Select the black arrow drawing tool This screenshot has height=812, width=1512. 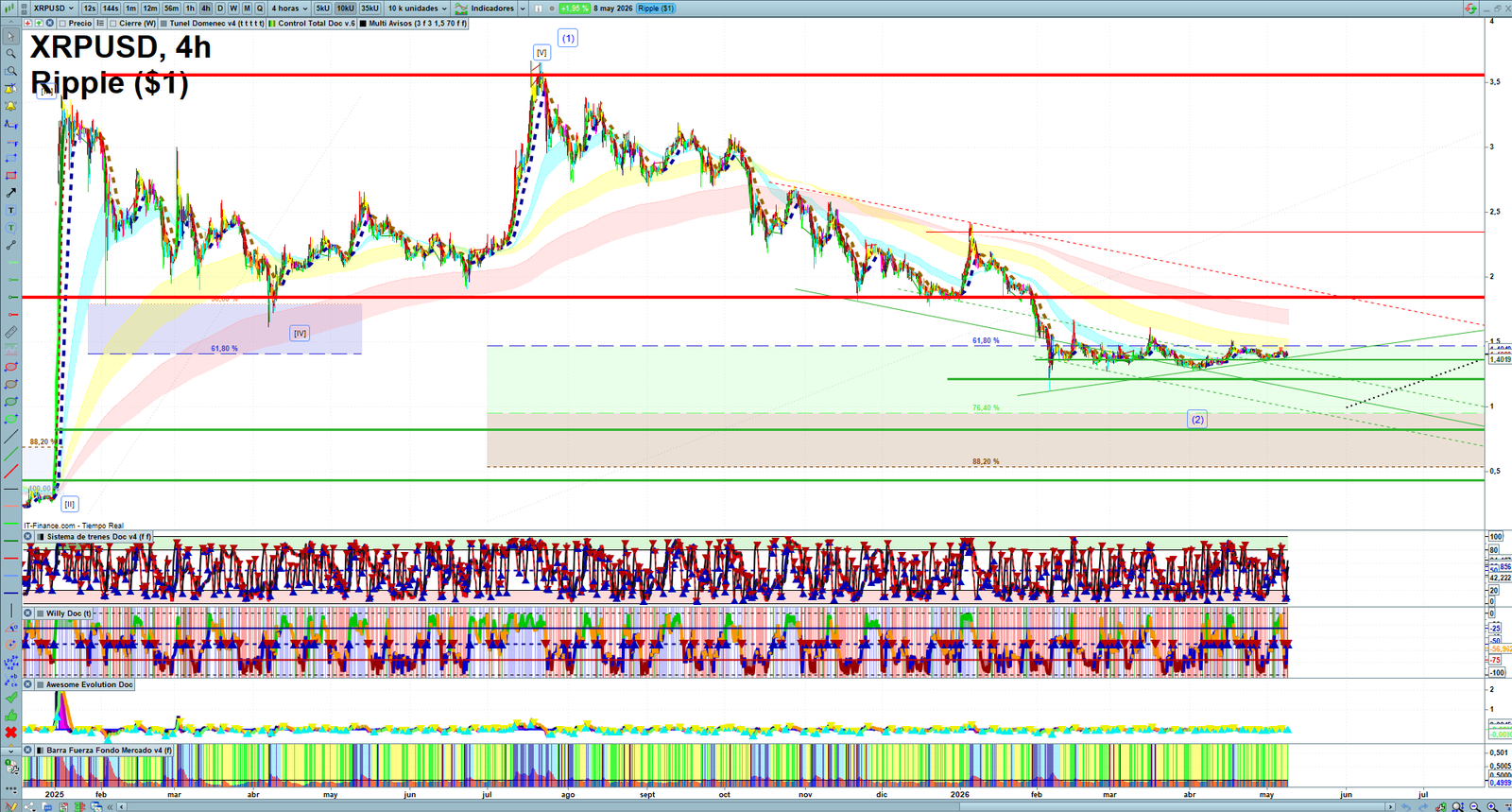click(x=11, y=193)
